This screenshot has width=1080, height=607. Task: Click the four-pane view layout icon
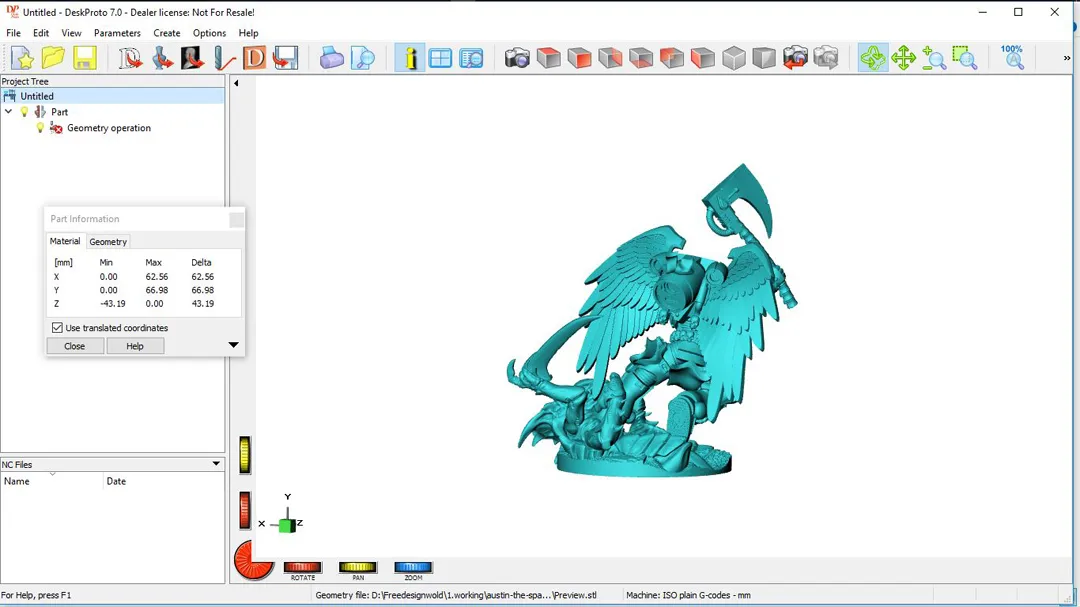440,58
